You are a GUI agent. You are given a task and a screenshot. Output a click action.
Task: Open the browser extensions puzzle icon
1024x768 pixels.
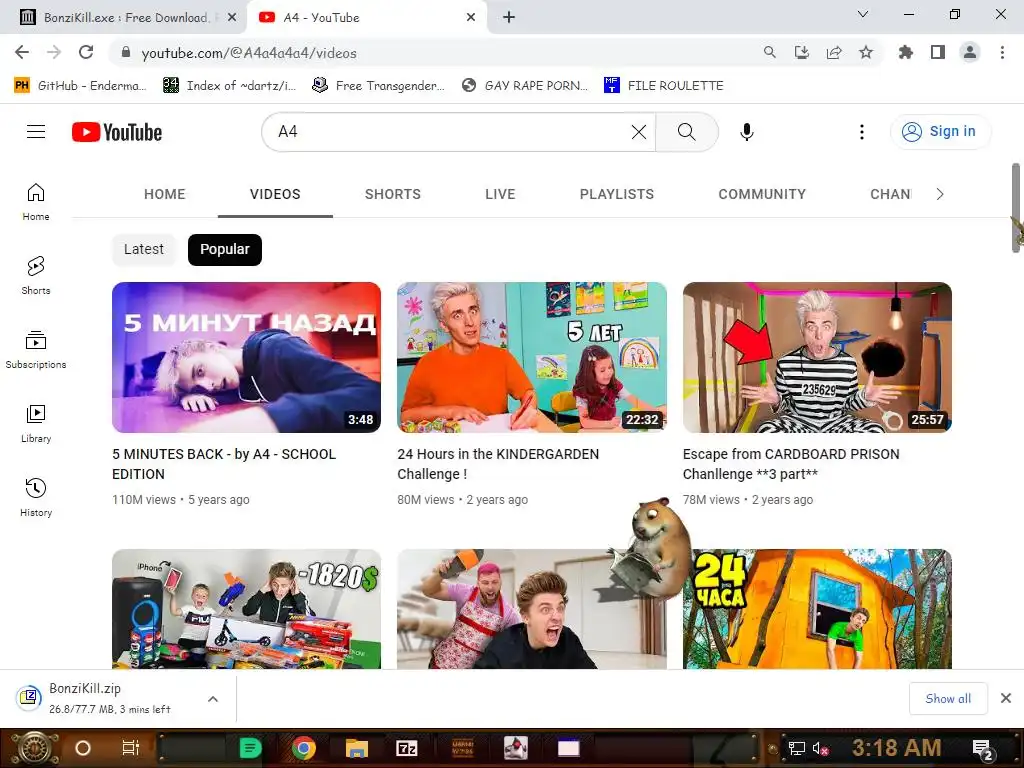[906, 53]
